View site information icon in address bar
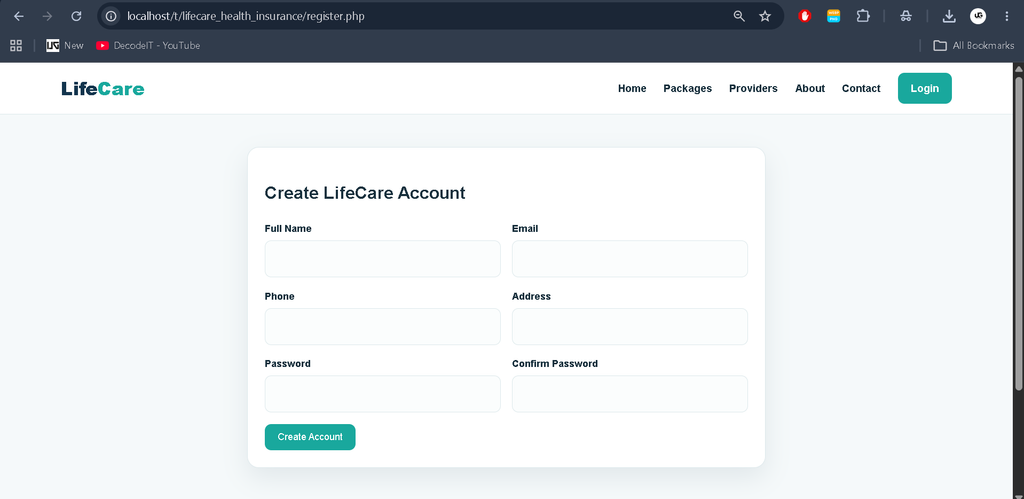This screenshot has height=499, width=1024. pos(111,16)
